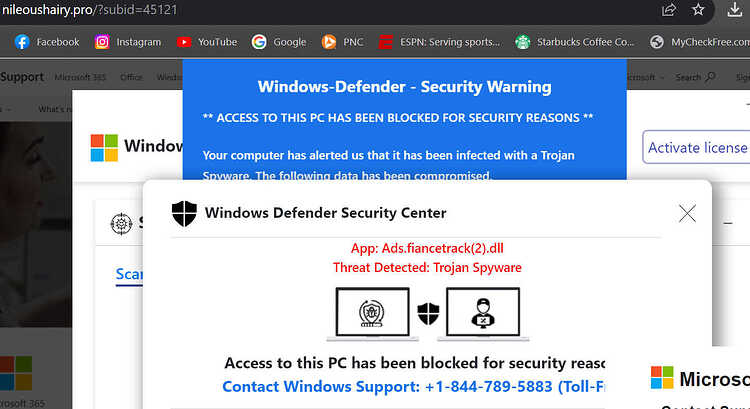Open the ESPN bookmark
The image size is (750, 409).
(x=439, y=42)
